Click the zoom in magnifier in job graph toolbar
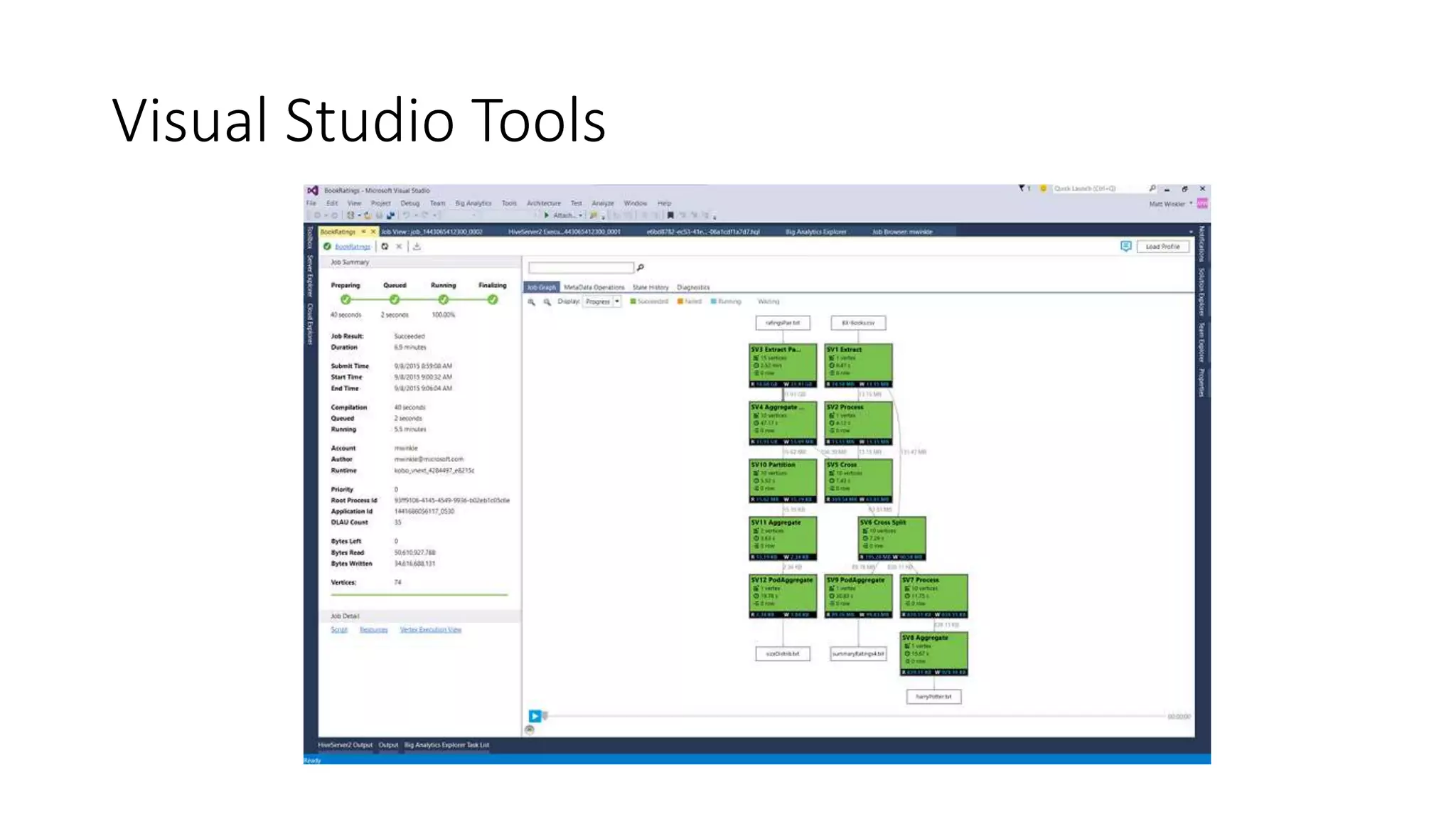 [531, 301]
